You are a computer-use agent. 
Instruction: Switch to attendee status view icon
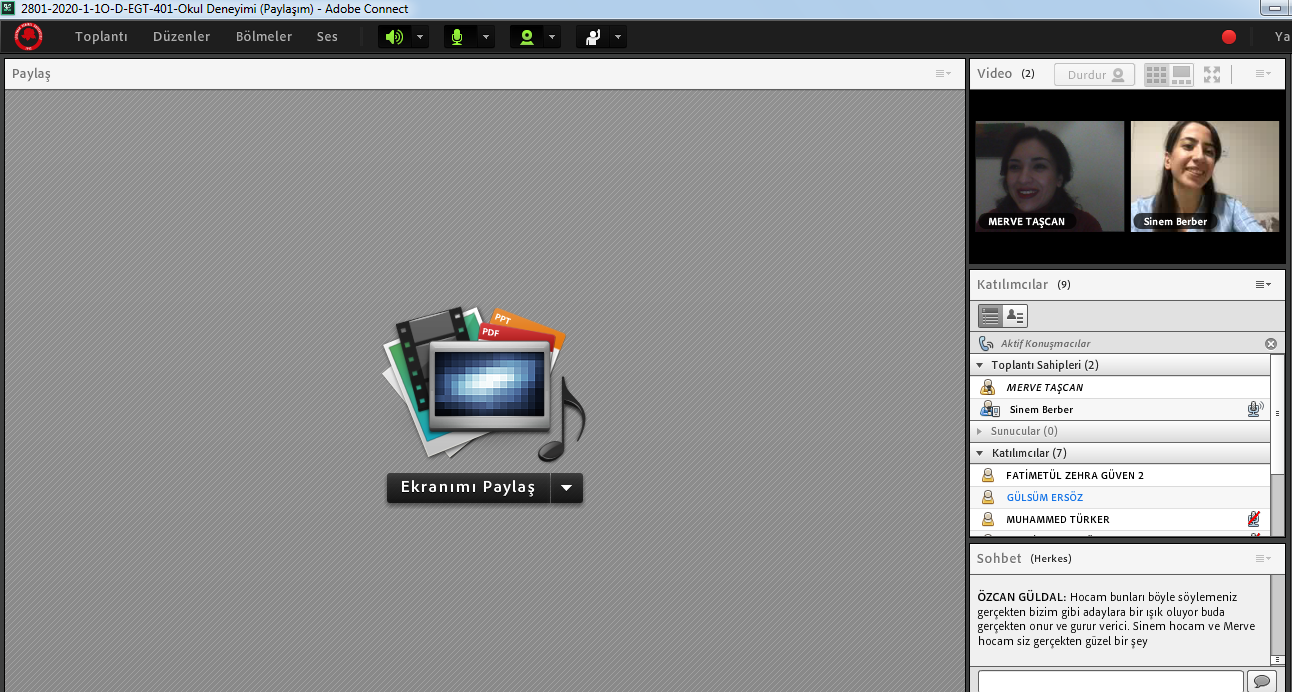1015,316
